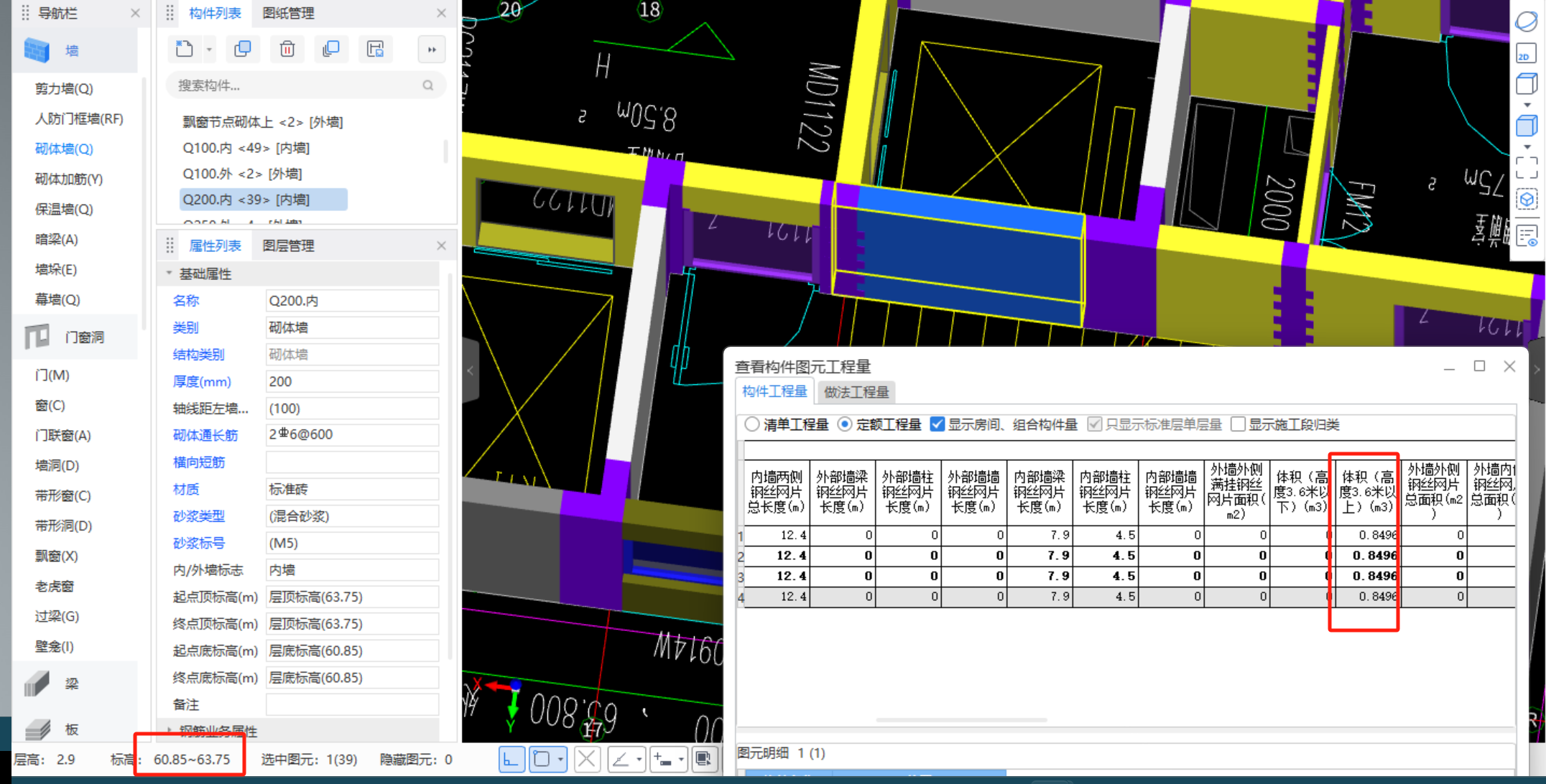Expand more component toolbar options
This screenshot has width=1546, height=784.
(432, 50)
